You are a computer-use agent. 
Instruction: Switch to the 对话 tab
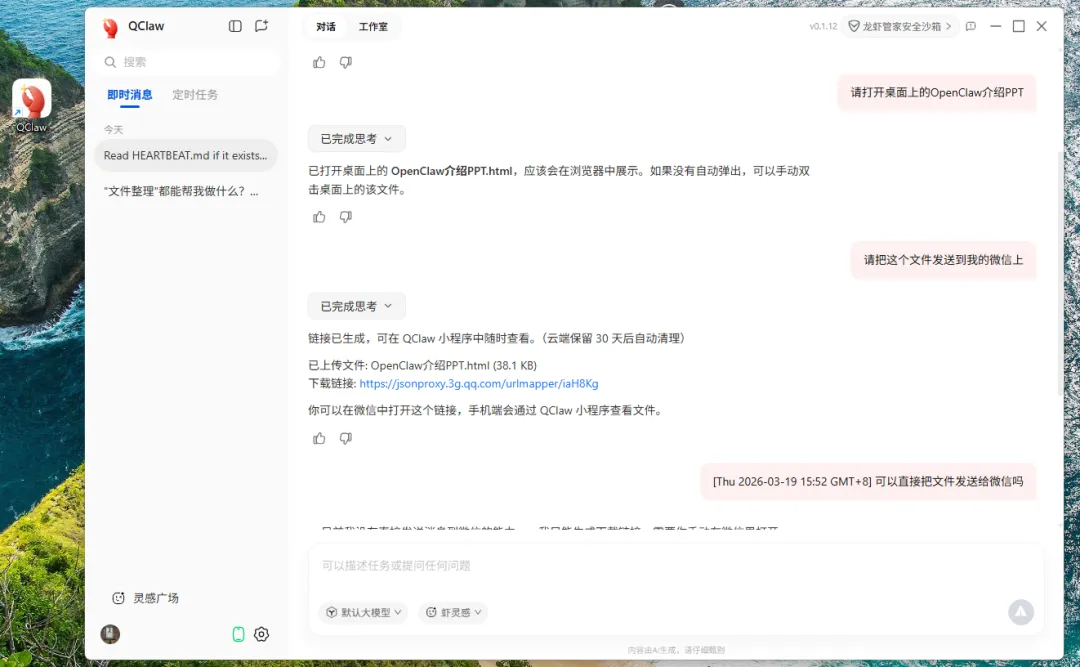tap(326, 27)
